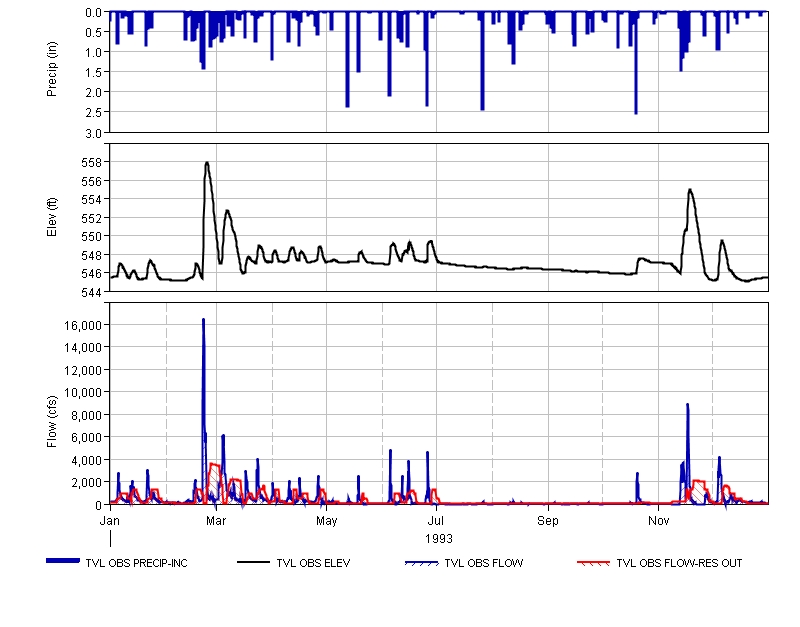Click the '556' elevation tick label
Viewport: 800px width, 627px height.
92,182
